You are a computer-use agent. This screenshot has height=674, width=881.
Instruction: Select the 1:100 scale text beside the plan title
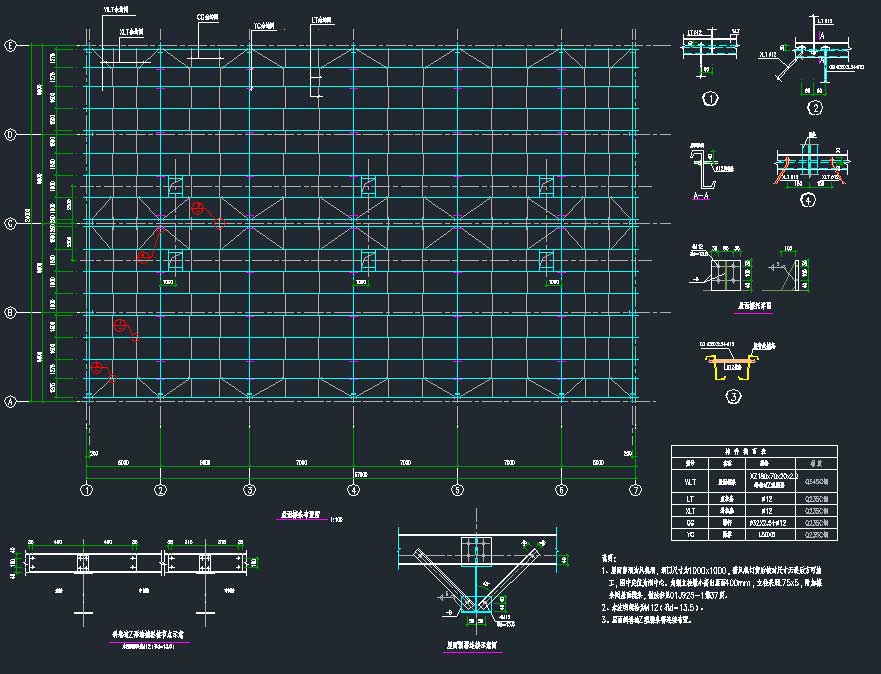pos(337,520)
